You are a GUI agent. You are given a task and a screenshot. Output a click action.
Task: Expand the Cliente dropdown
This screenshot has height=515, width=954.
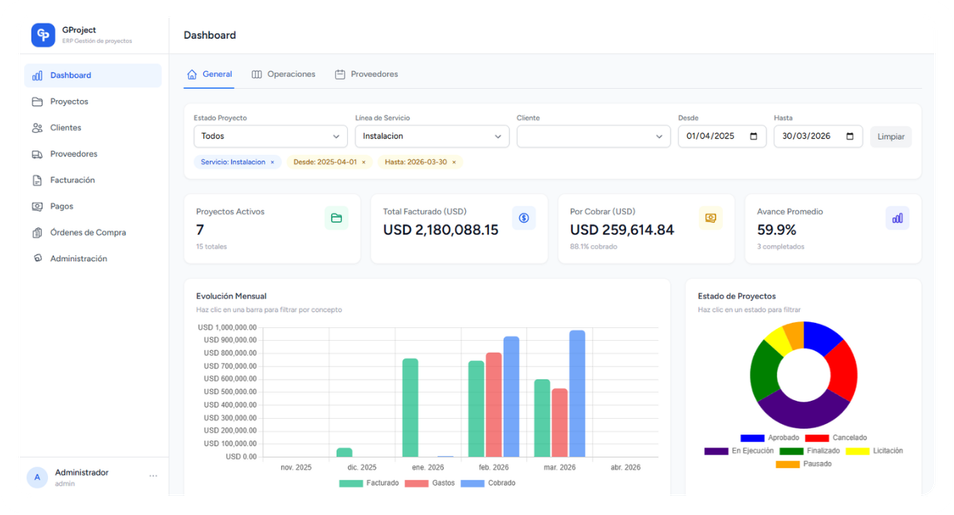(592, 136)
